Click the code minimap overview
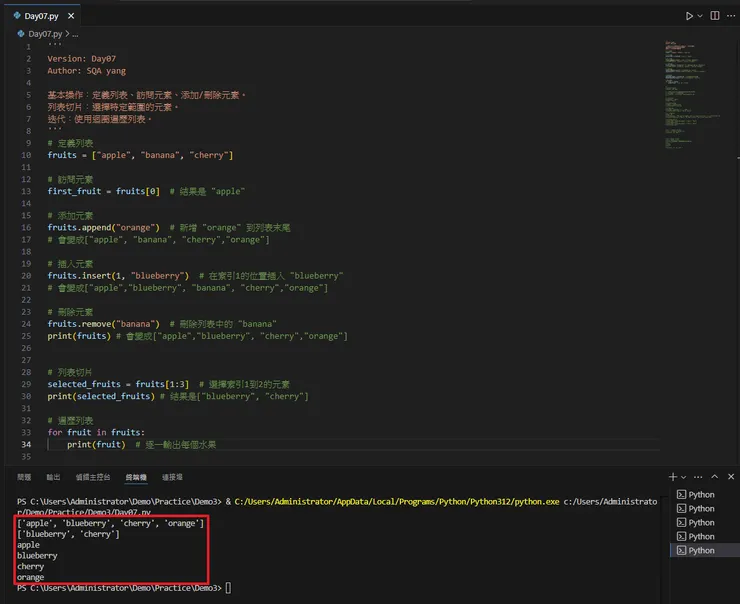Screen dimensions: 740x604 (691, 94)
